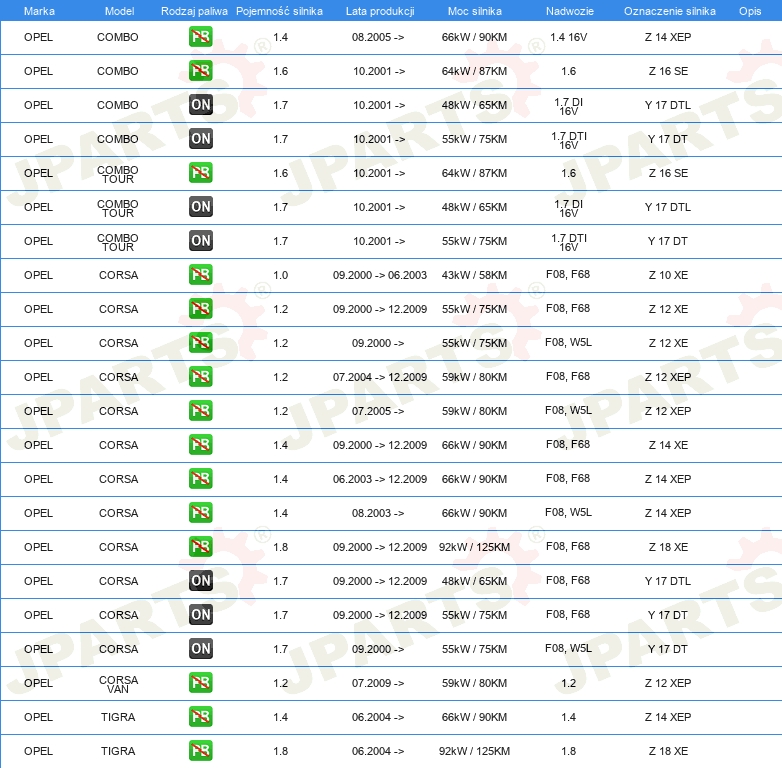Click the Model column header
The image size is (782, 768).
click(119, 11)
